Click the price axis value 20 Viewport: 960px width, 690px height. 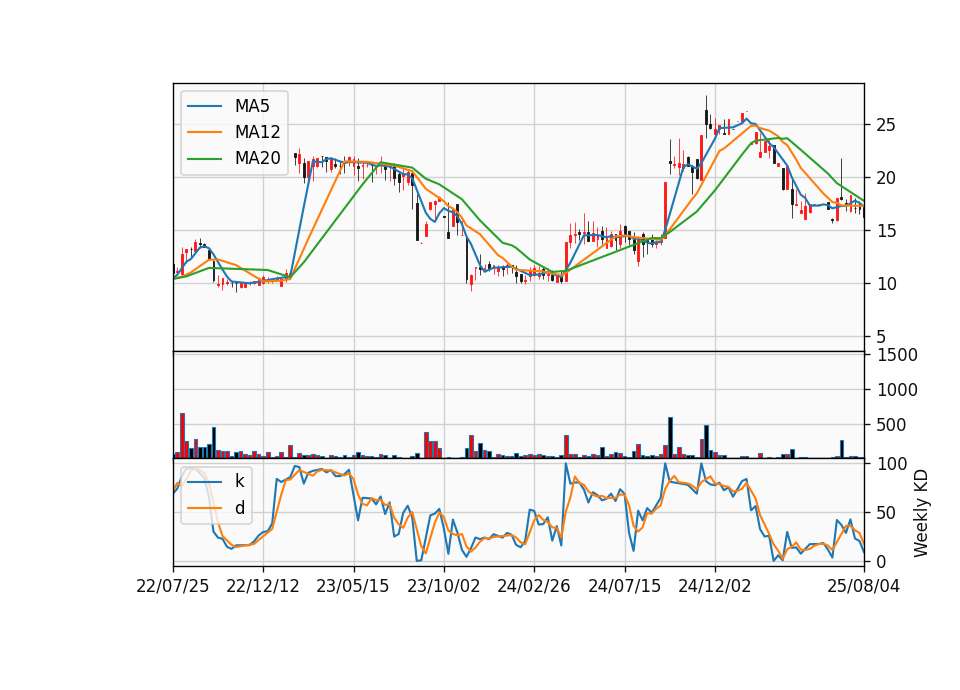[886, 178]
